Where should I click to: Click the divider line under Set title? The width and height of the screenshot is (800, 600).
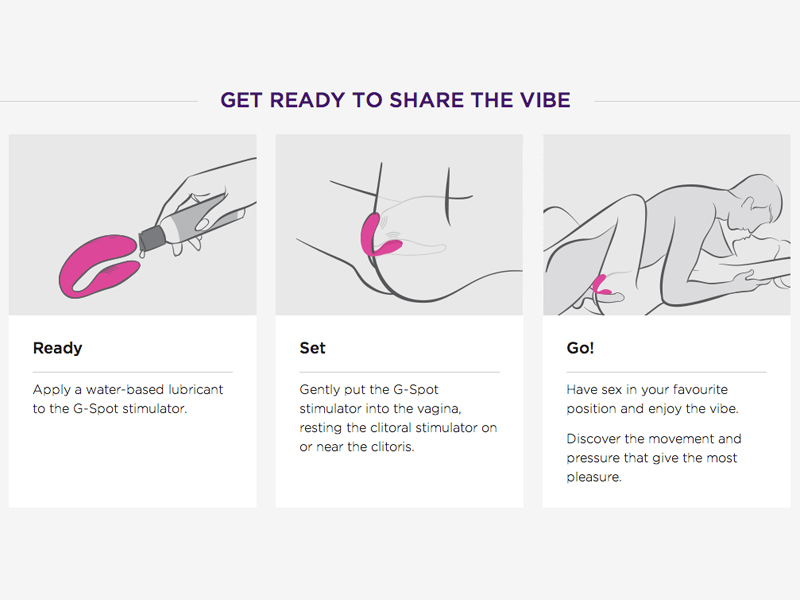pos(399,372)
